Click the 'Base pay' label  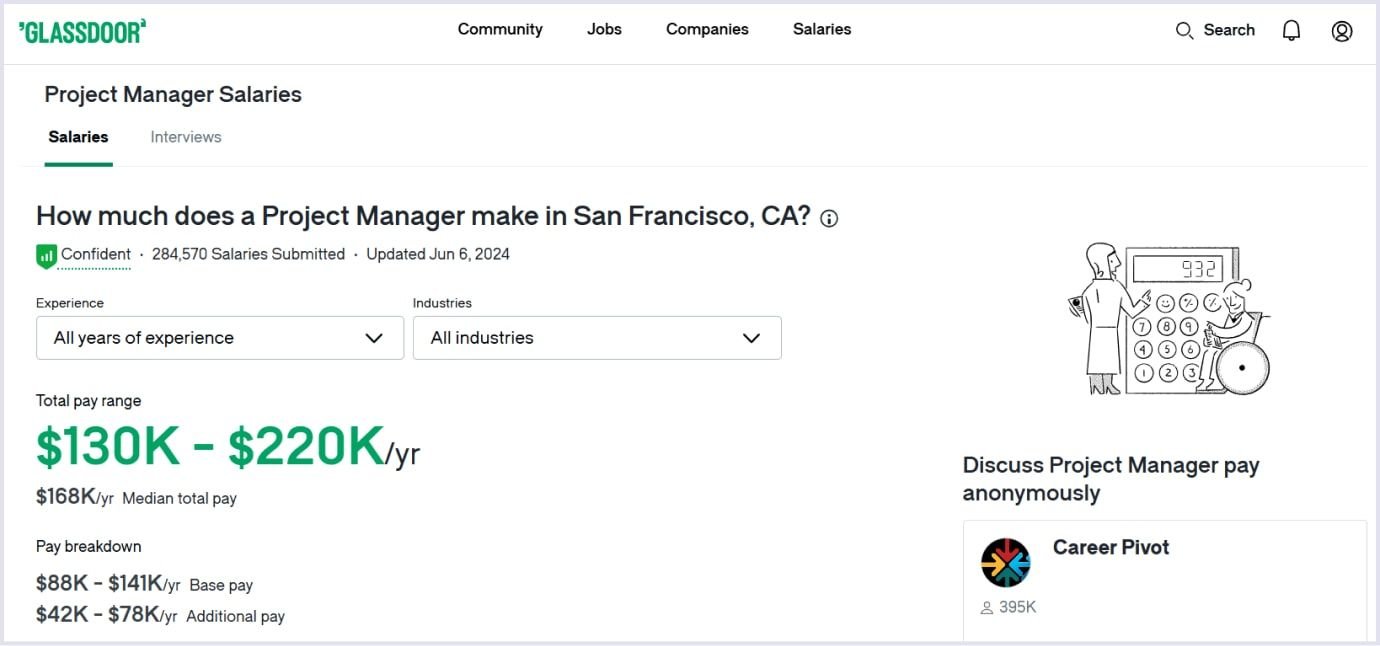click(x=221, y=586)
